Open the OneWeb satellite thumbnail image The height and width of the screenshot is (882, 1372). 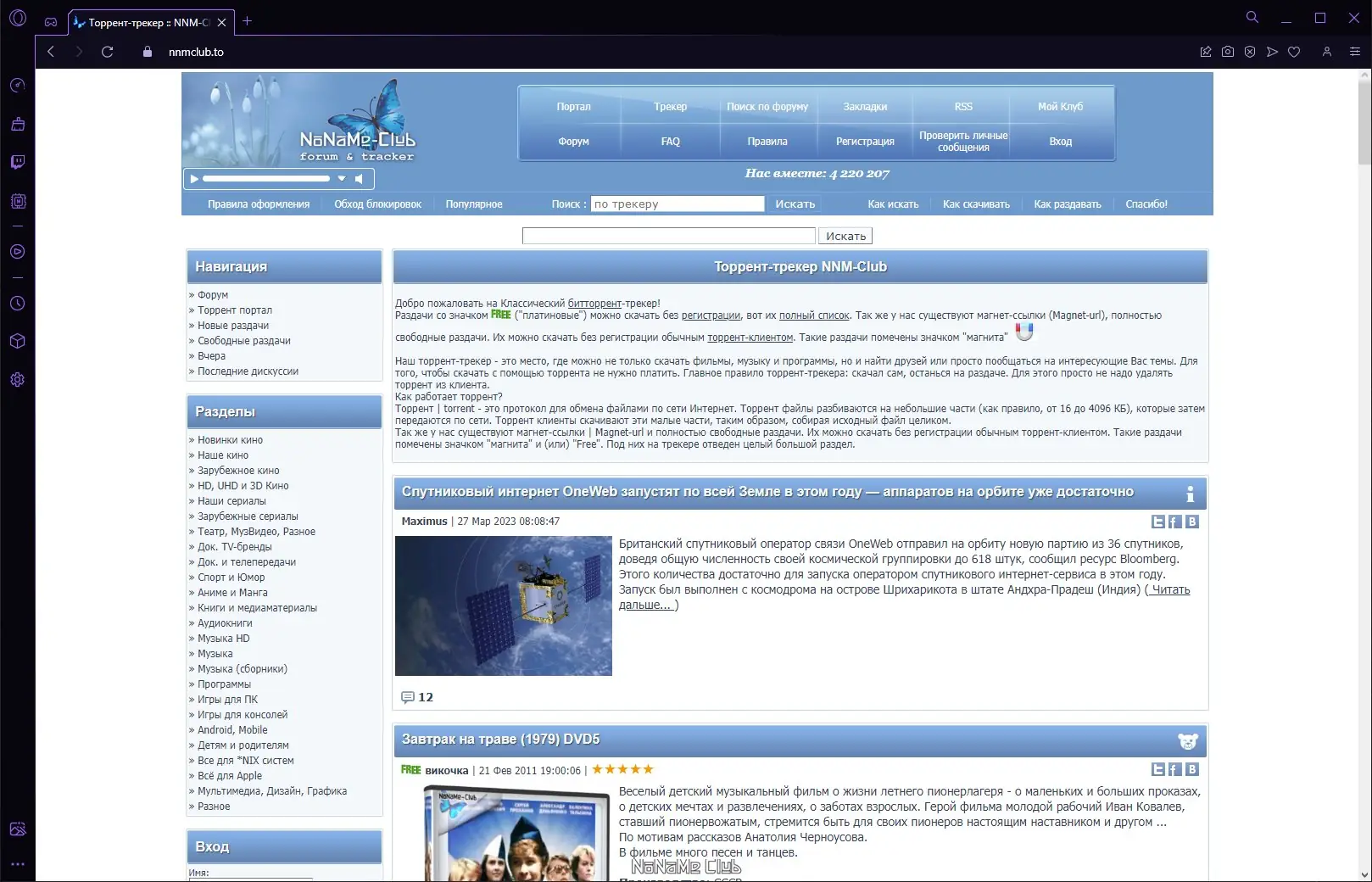(x=504, y=606)
